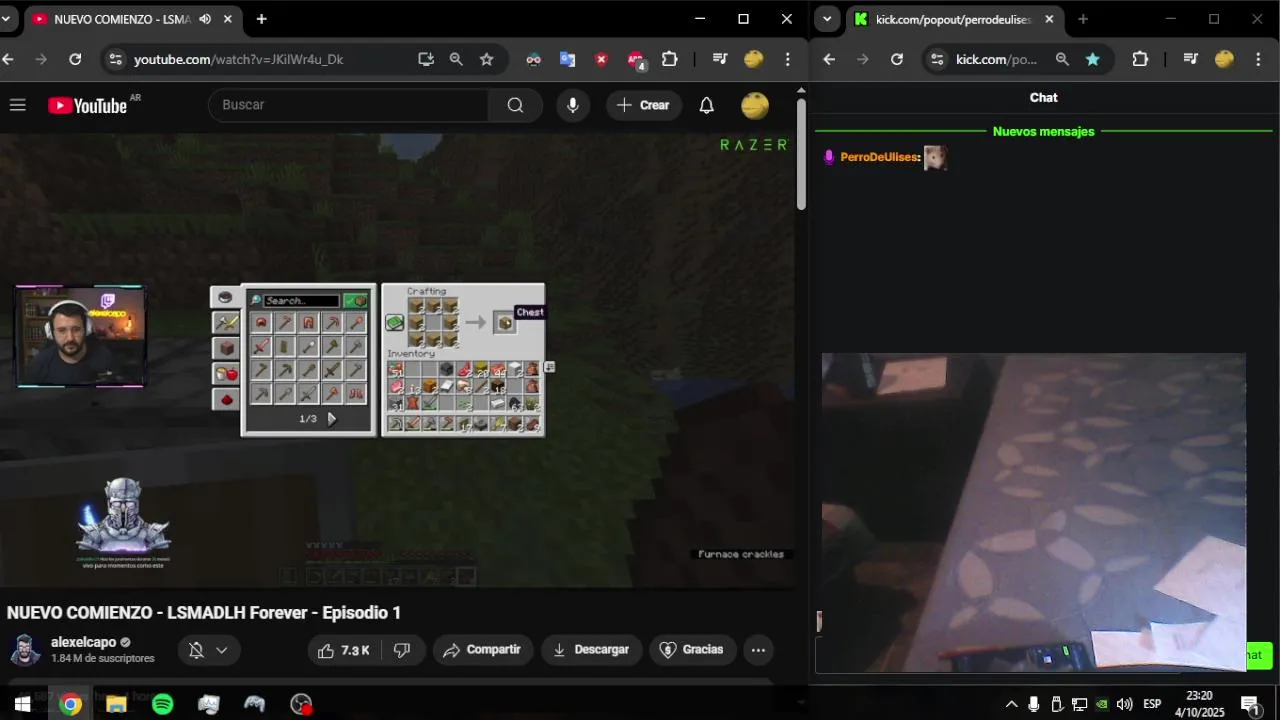Image resolution: width=1280 pixels, height=720 pixels.
Task: Open the red shield ad-blocker extension
Action: tap(601, 59)
